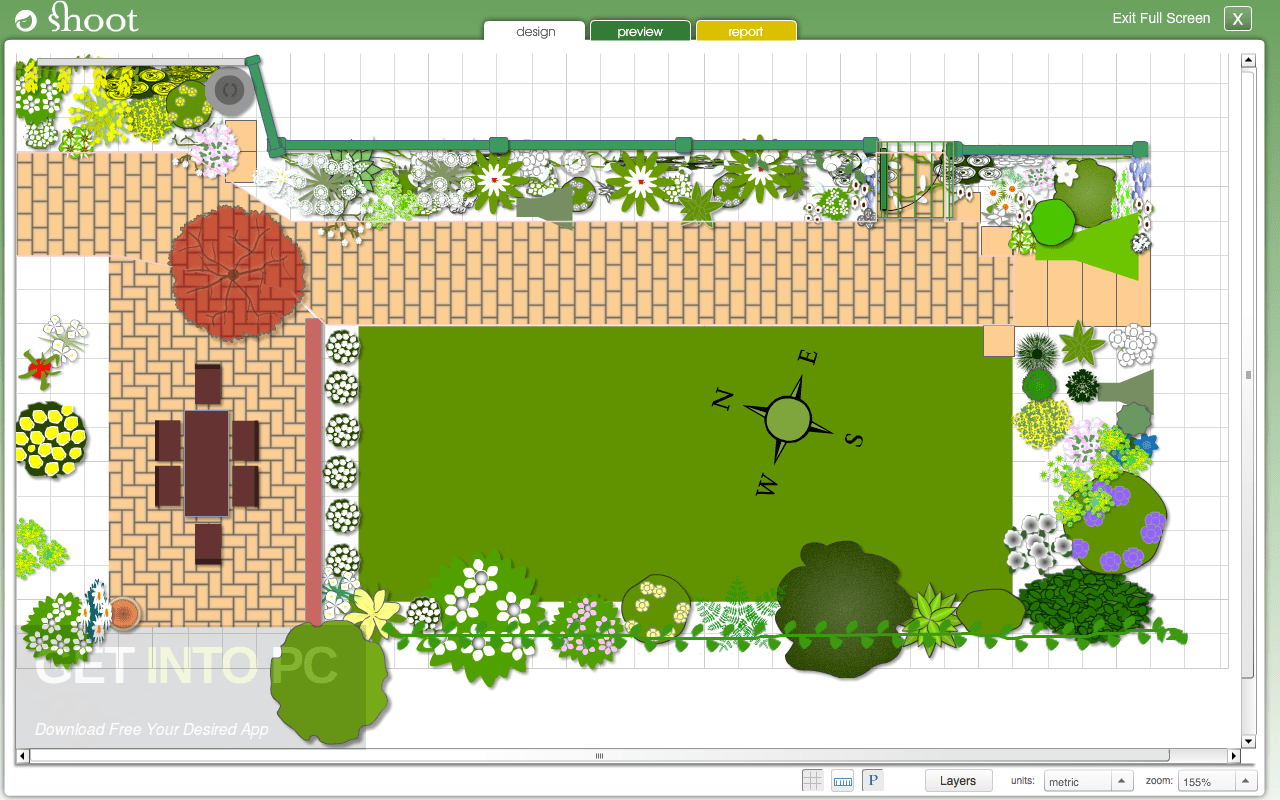Select the garden gate near the top fence
Image resolution: width=1280 pixels, height=800 pixels.
[915, 180]
